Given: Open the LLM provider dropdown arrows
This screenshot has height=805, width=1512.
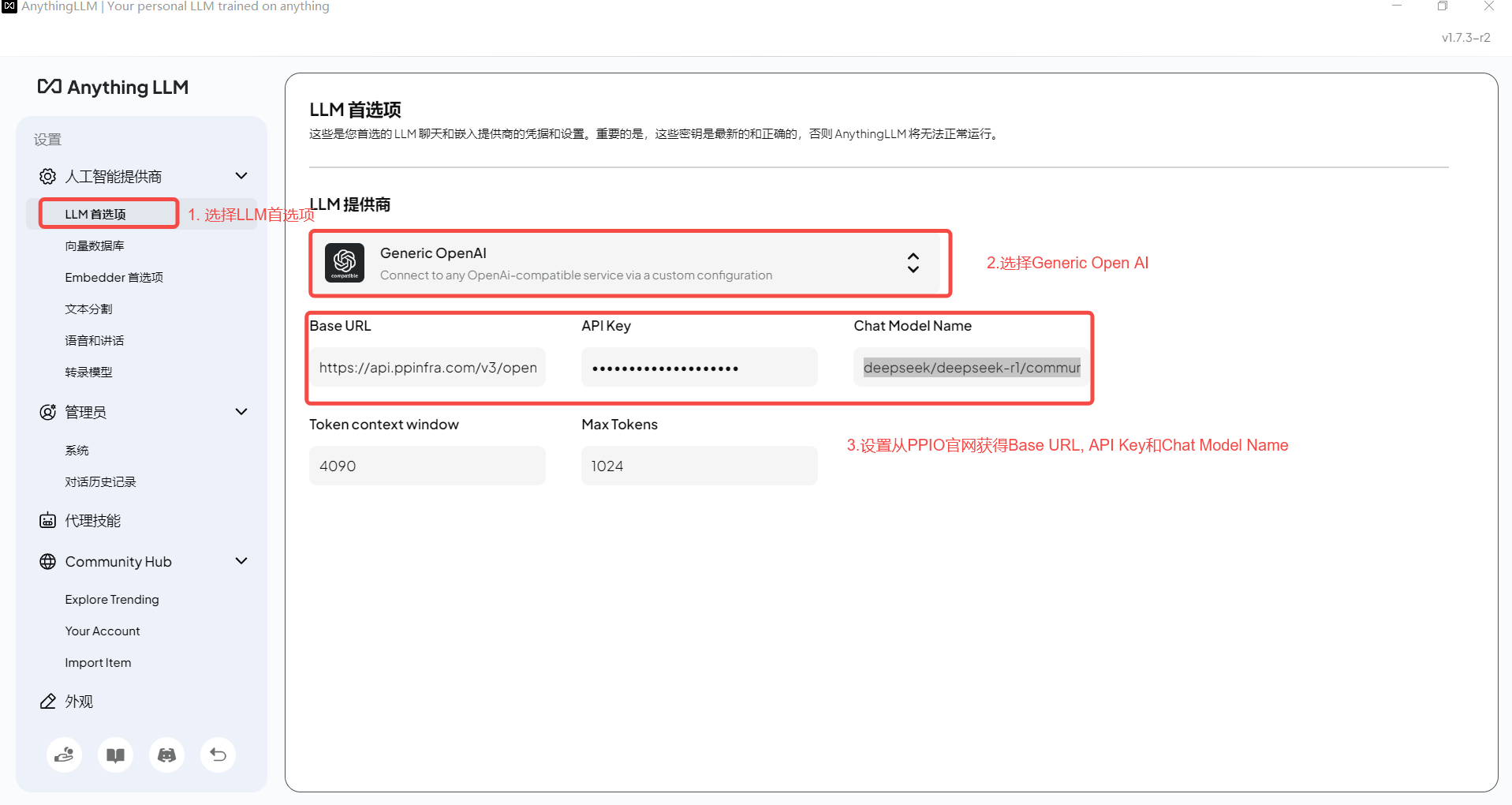Looking at the screenshot, I should [x=913, y=263].
